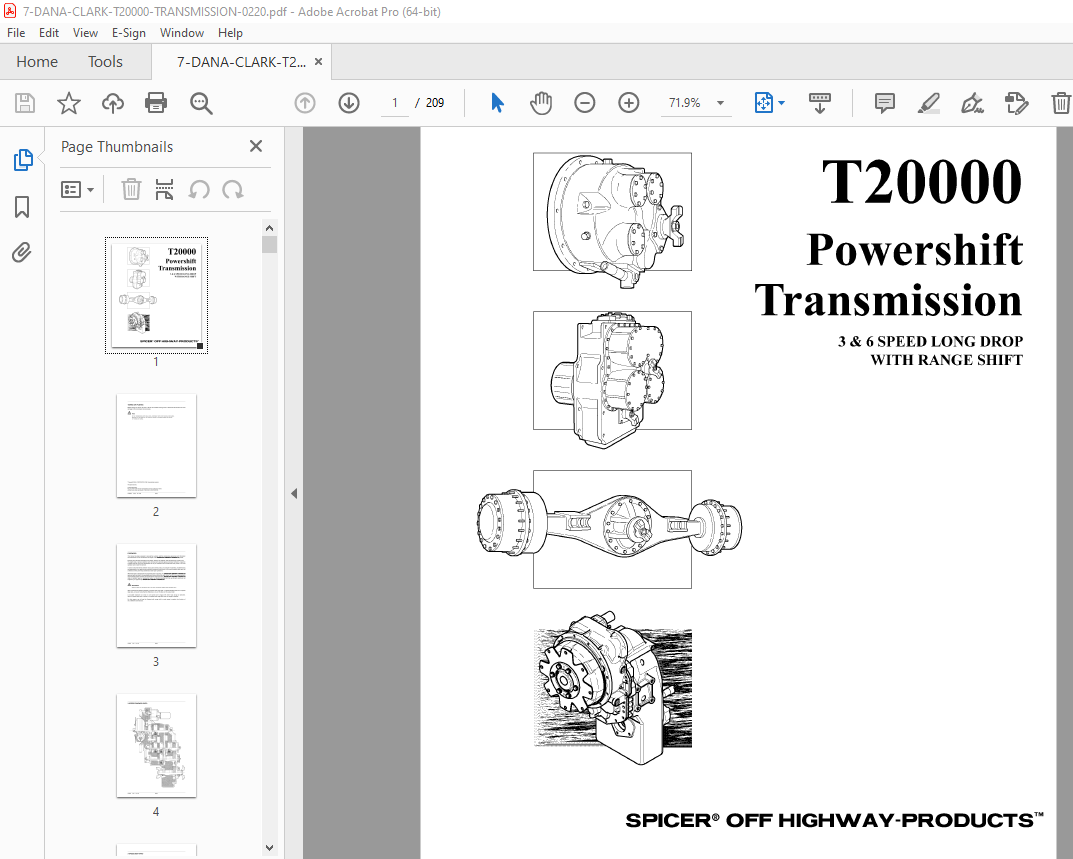Select page 4 thumbnail

[x=156, y=745]
